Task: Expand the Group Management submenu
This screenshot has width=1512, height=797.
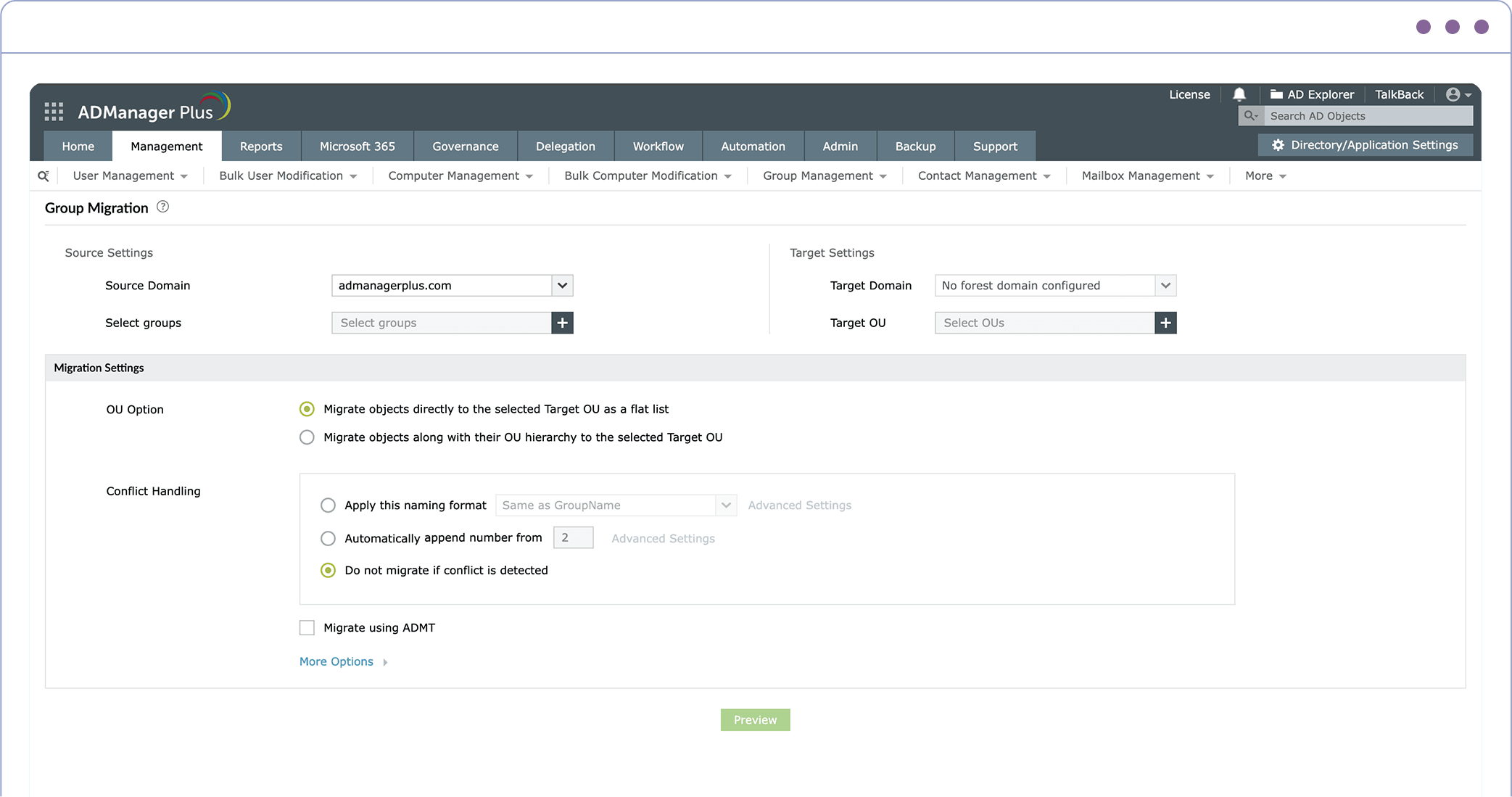Action: pos(825,175)
